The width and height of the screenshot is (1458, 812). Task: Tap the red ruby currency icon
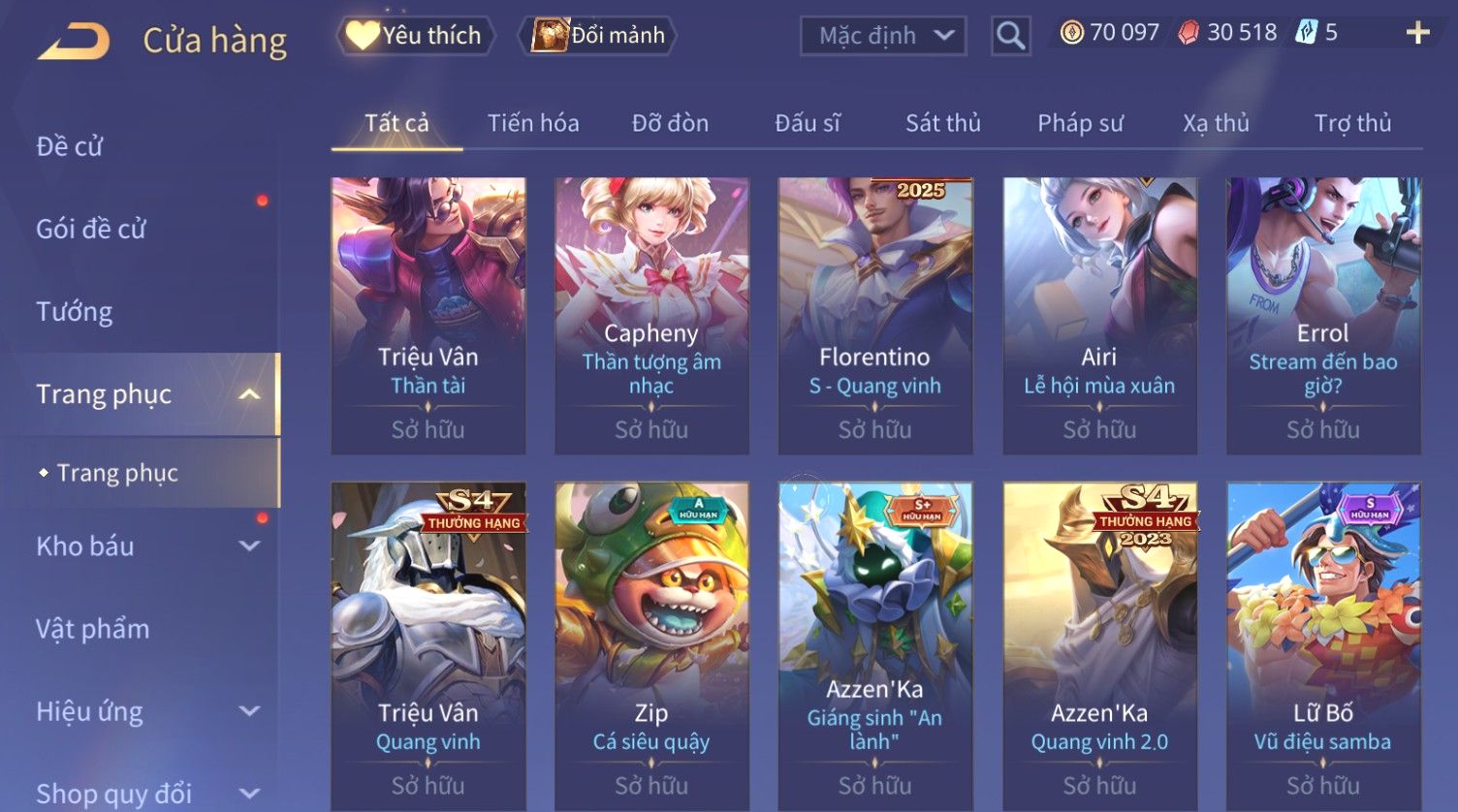pyautogui.click(x=1188, y=33)
